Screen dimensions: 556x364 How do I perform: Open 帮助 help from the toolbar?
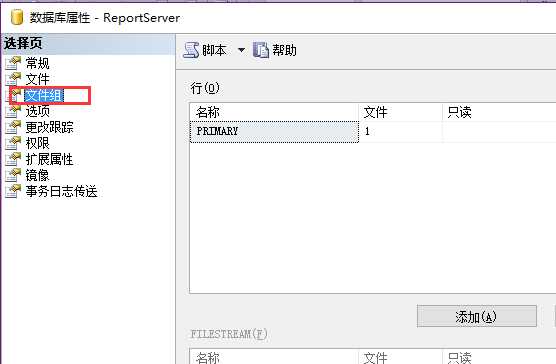(284, 50)
